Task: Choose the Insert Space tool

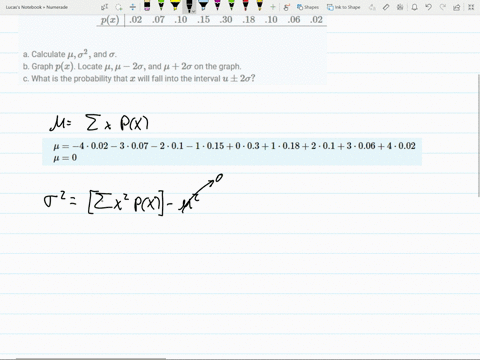Action: tap(133, 7)
